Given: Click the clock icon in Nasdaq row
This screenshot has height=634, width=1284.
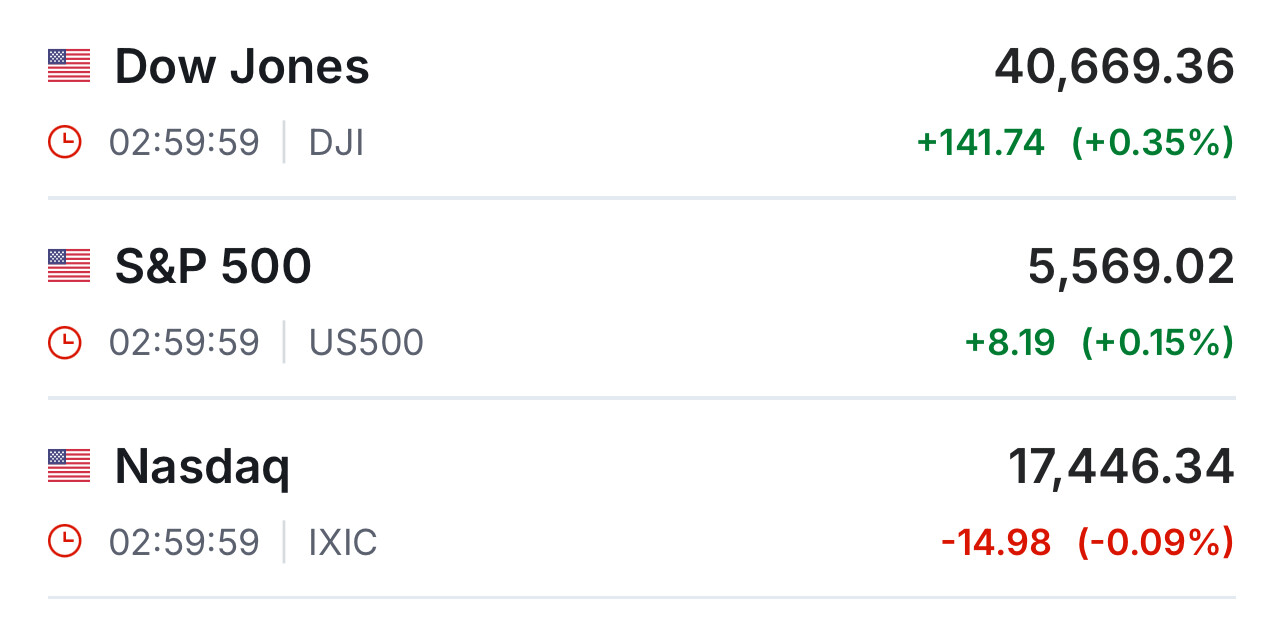Looking at the screenshot, I should tap(65, 542).
